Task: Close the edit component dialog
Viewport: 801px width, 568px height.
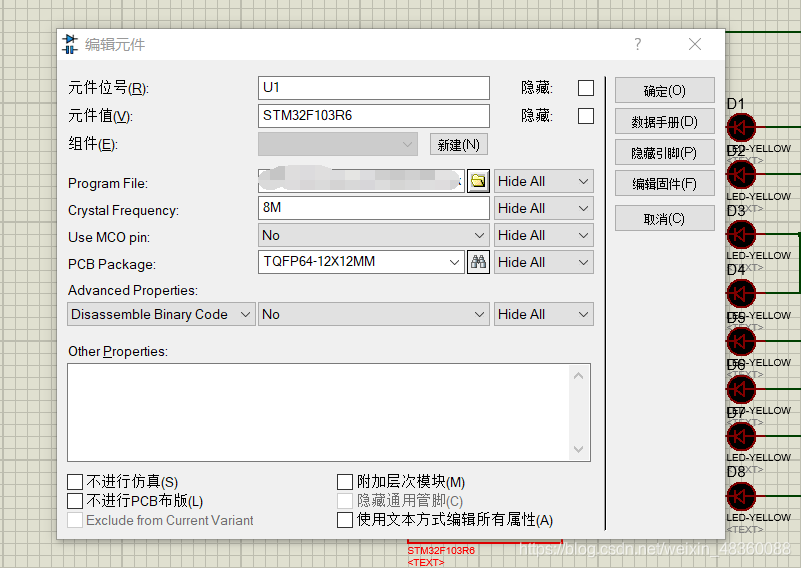Action: 695,44
